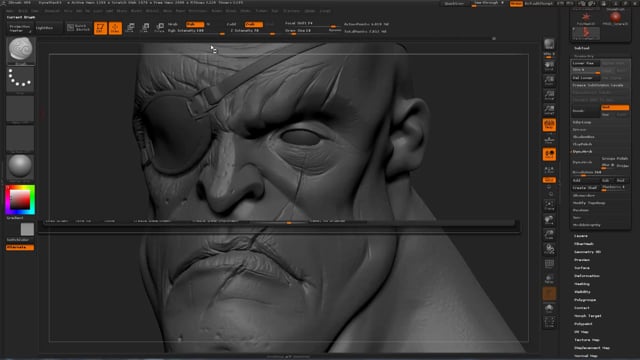This screenshot has height=360, width=640.
Task: Click the orange Alternate button
Action: pyautogui.click(x=20, y=247)
